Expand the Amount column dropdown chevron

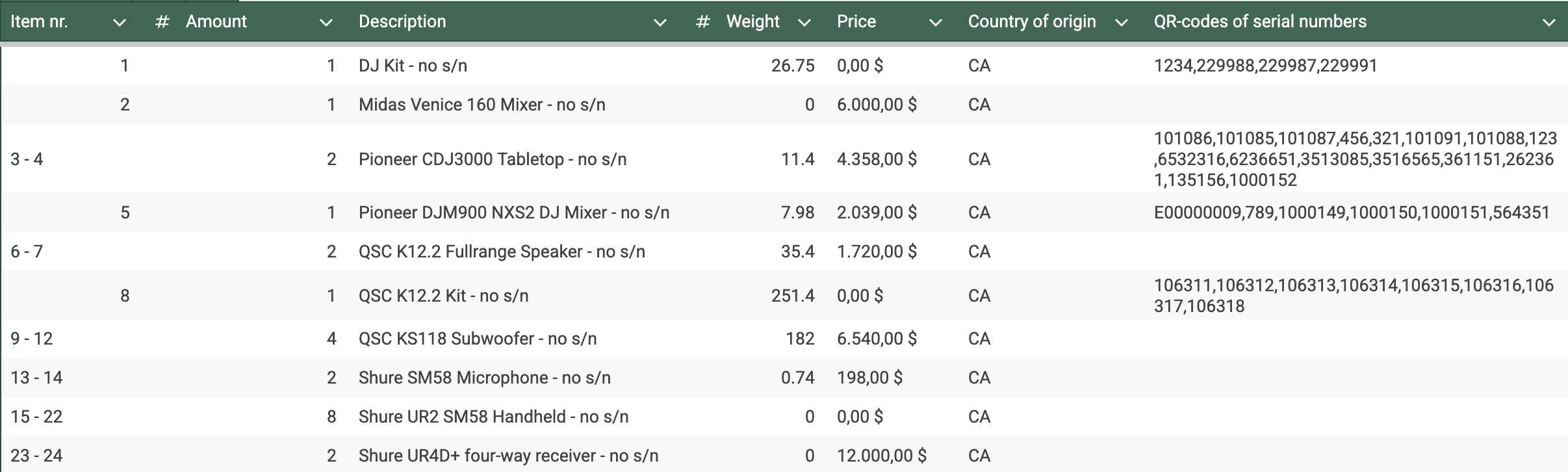click(x=326, y=23)
